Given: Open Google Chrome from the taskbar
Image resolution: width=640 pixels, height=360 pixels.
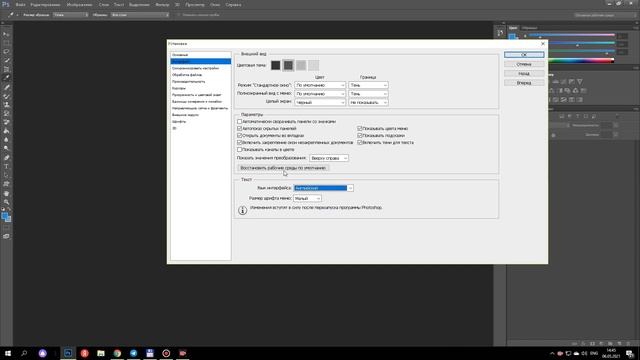Looking at the screenshot, I should 117,353.
